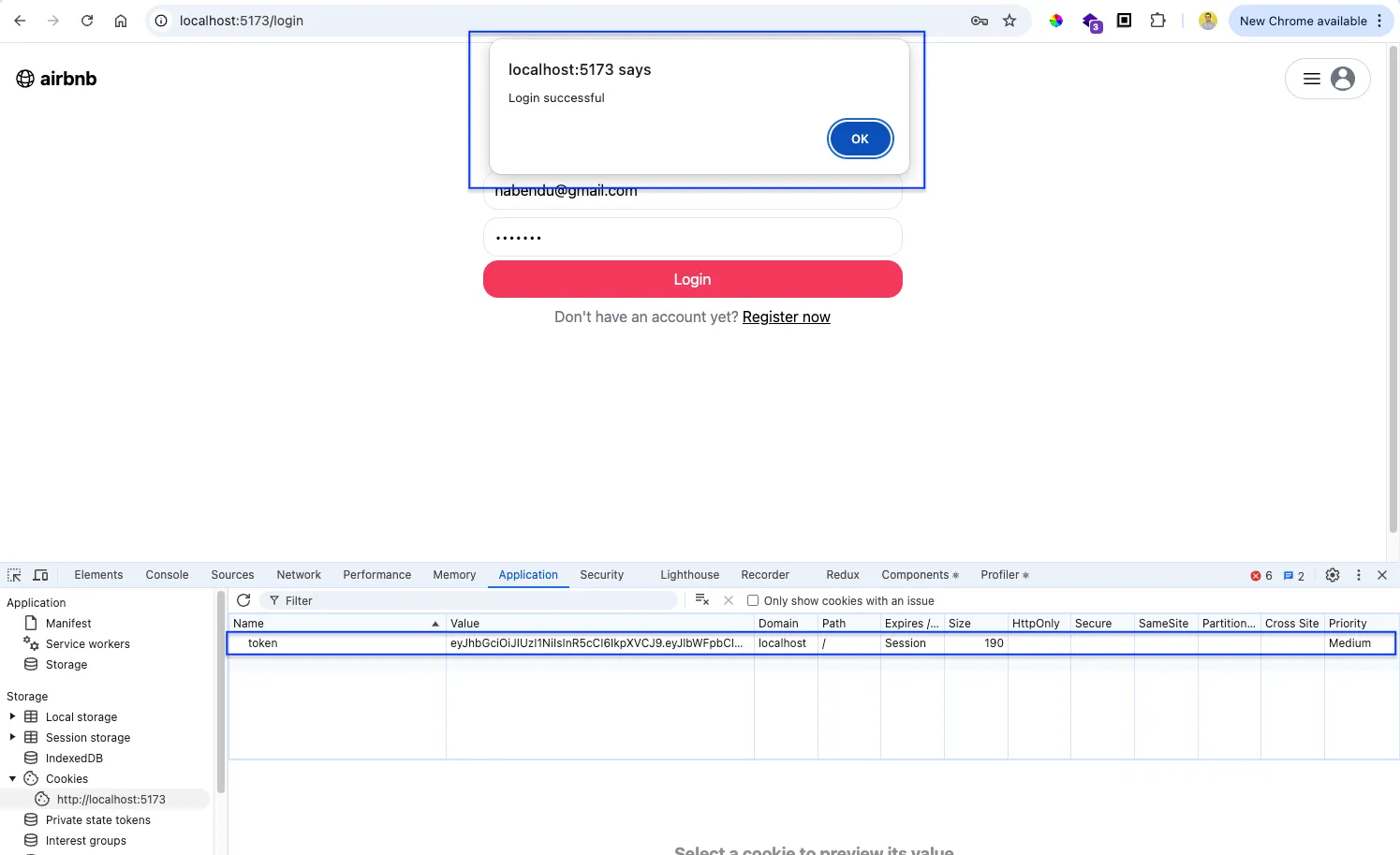Image resolution: width=1400 pixels, height=855 pixels.
Task: Open the colorful extension icon in toolbar
Action: [1056, 21]
